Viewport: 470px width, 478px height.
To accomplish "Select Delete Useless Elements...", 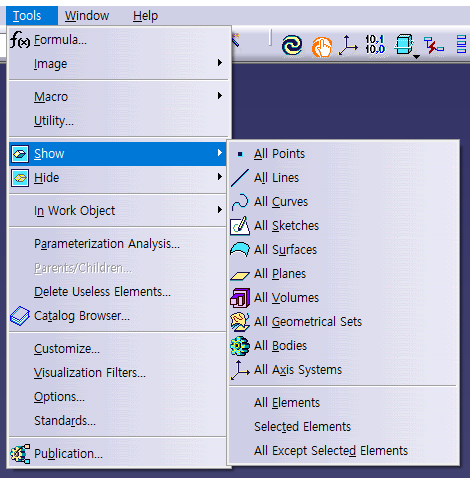I will point(119,292).
